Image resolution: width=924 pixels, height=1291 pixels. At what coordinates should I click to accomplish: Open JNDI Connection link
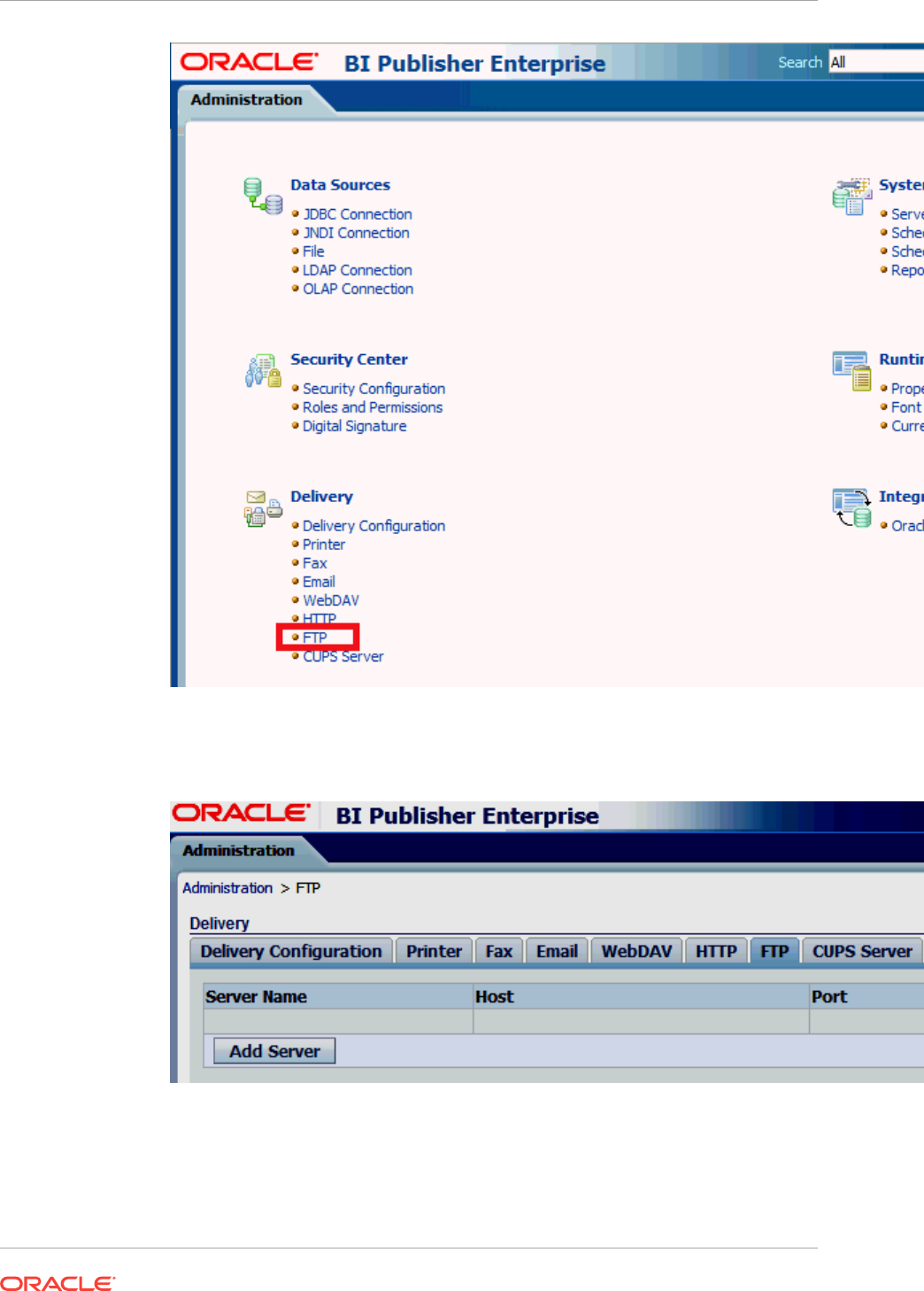pos(356,233)
